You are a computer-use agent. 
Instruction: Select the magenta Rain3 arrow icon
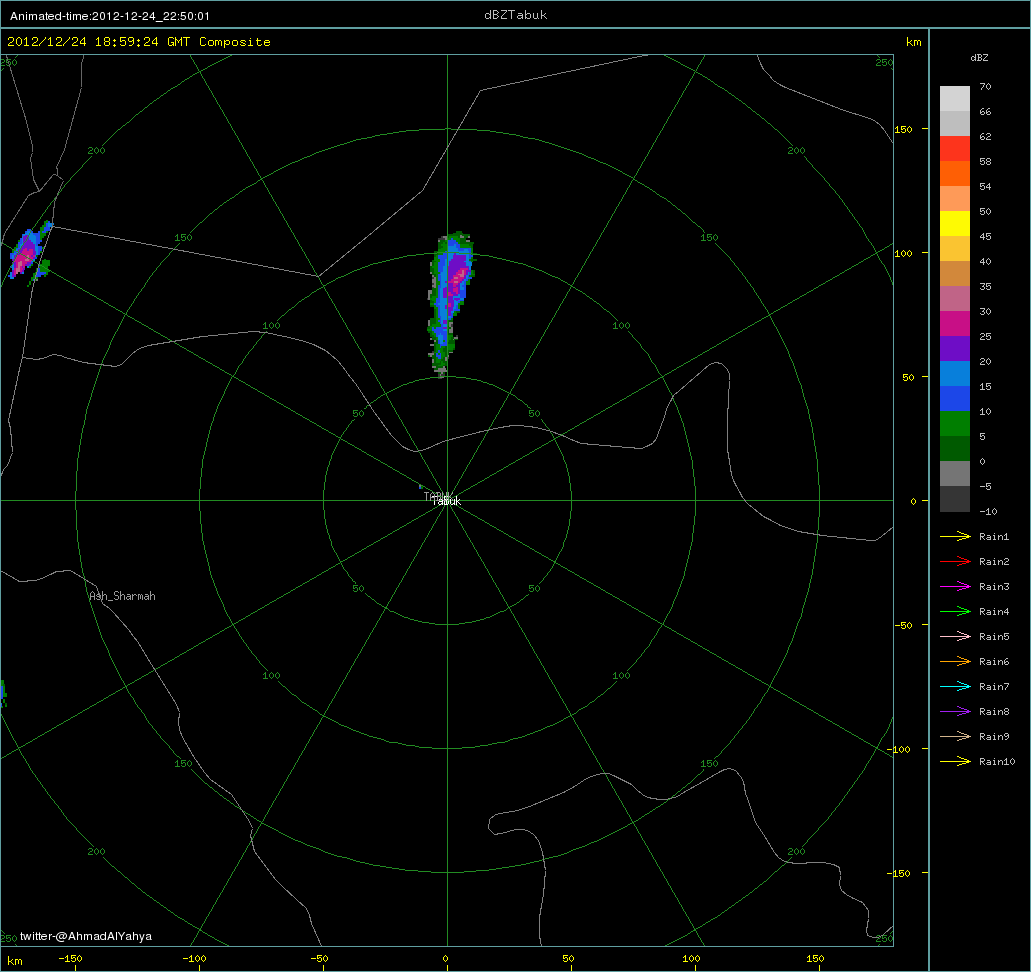[x=955, y=587]
